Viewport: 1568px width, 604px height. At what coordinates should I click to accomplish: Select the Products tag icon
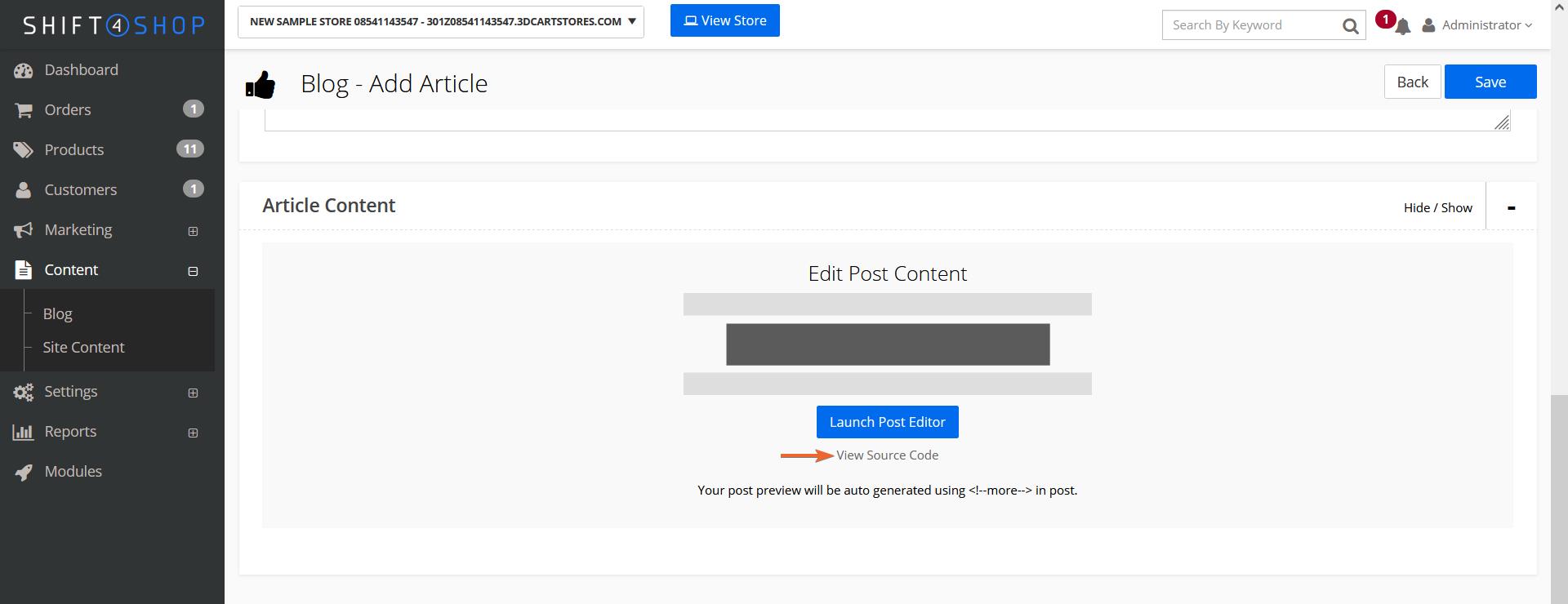(23, 150)
